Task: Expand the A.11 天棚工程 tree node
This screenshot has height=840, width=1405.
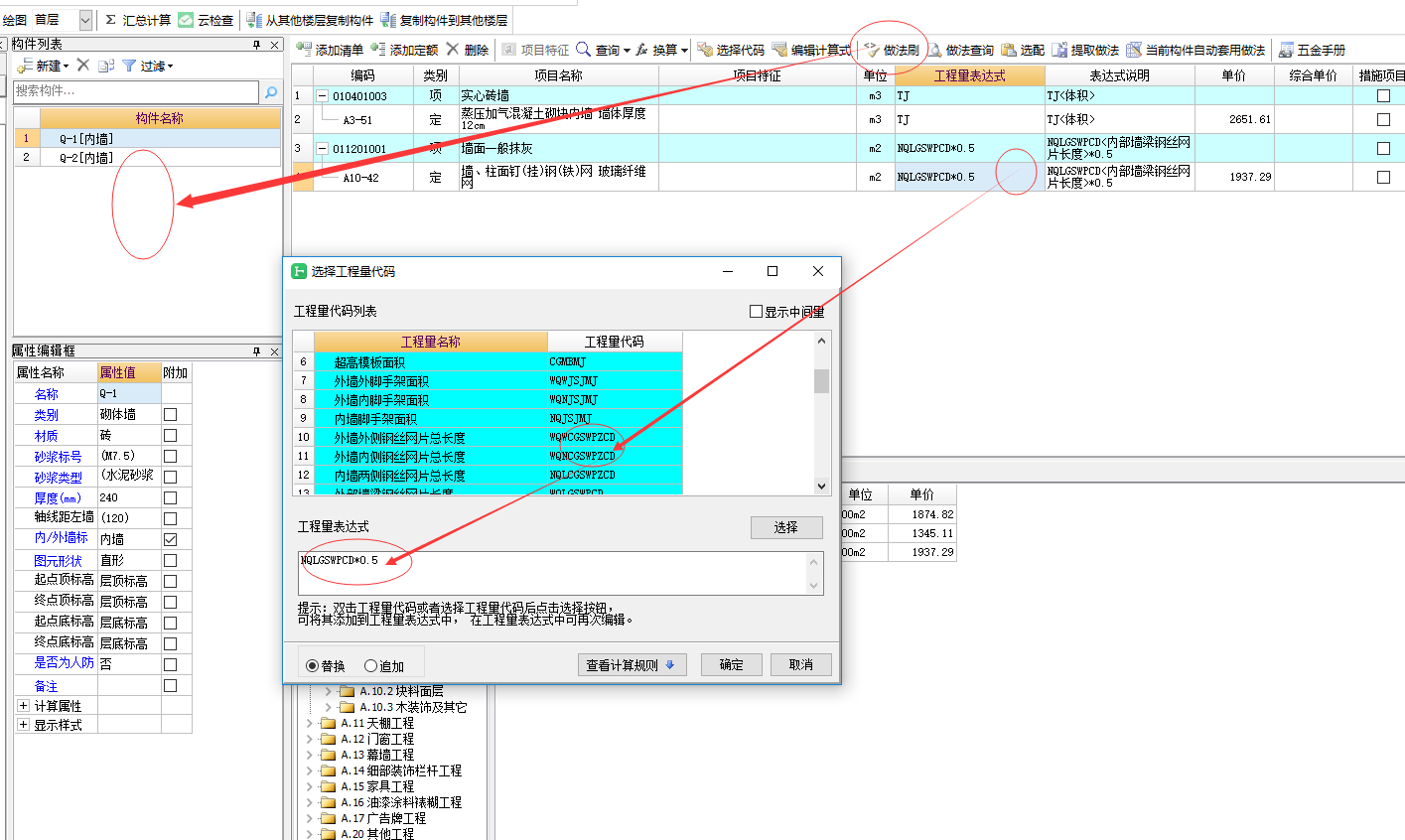Action: tap(310, 723)
